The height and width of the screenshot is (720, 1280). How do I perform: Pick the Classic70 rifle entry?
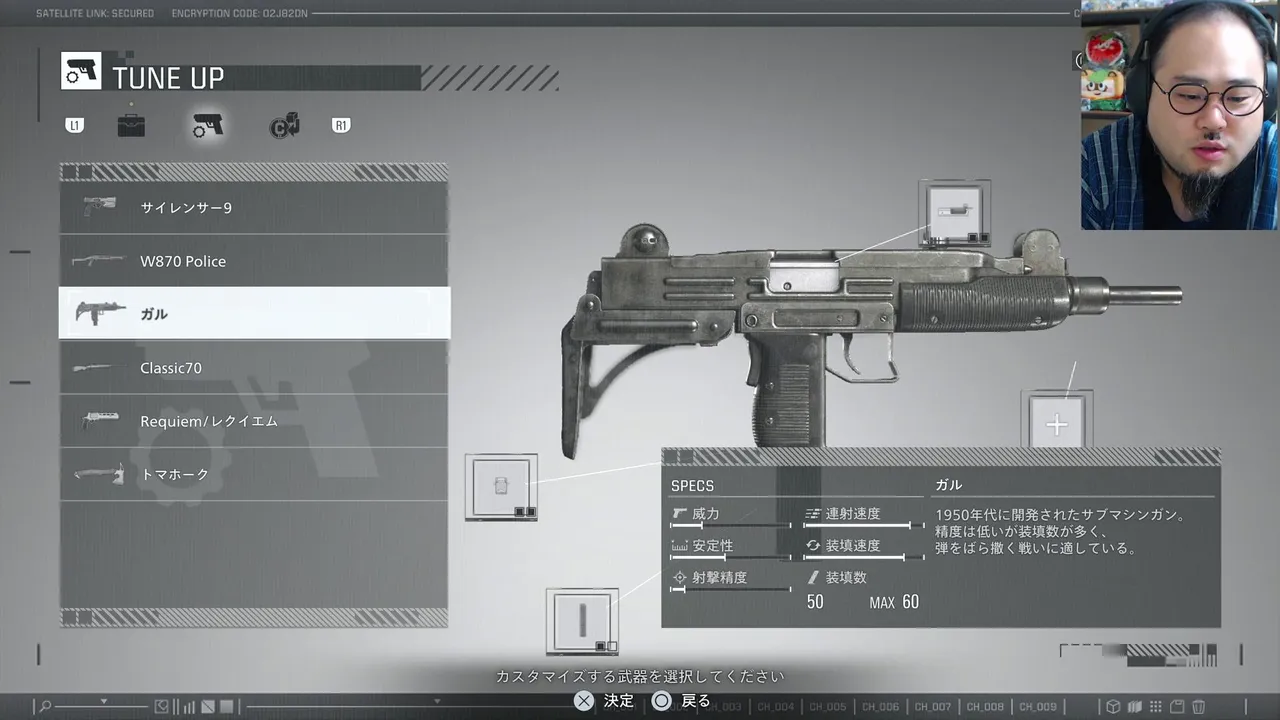254,367
